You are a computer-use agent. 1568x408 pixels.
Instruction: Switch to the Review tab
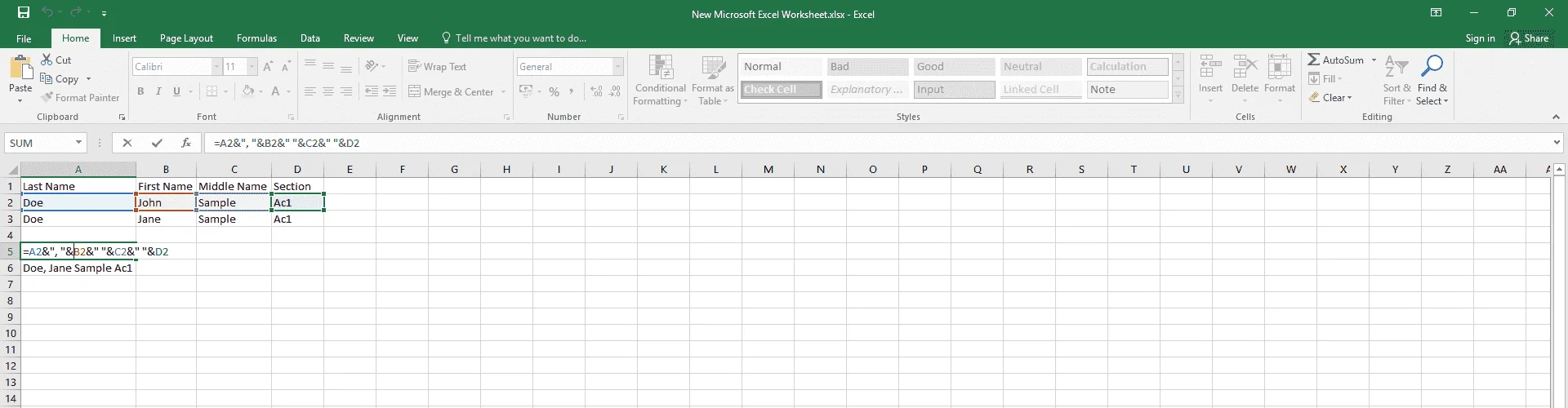point(359,38)
